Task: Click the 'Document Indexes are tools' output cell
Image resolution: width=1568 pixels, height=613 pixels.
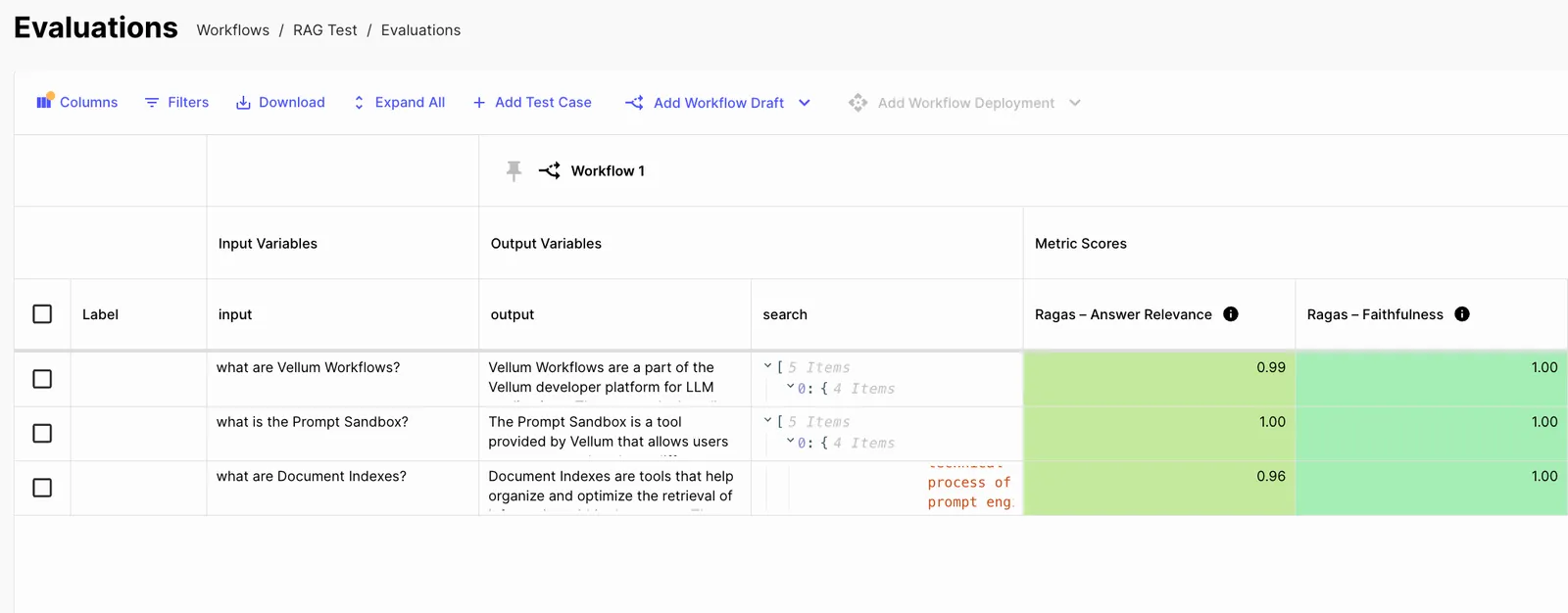Action: coord(614,488)
